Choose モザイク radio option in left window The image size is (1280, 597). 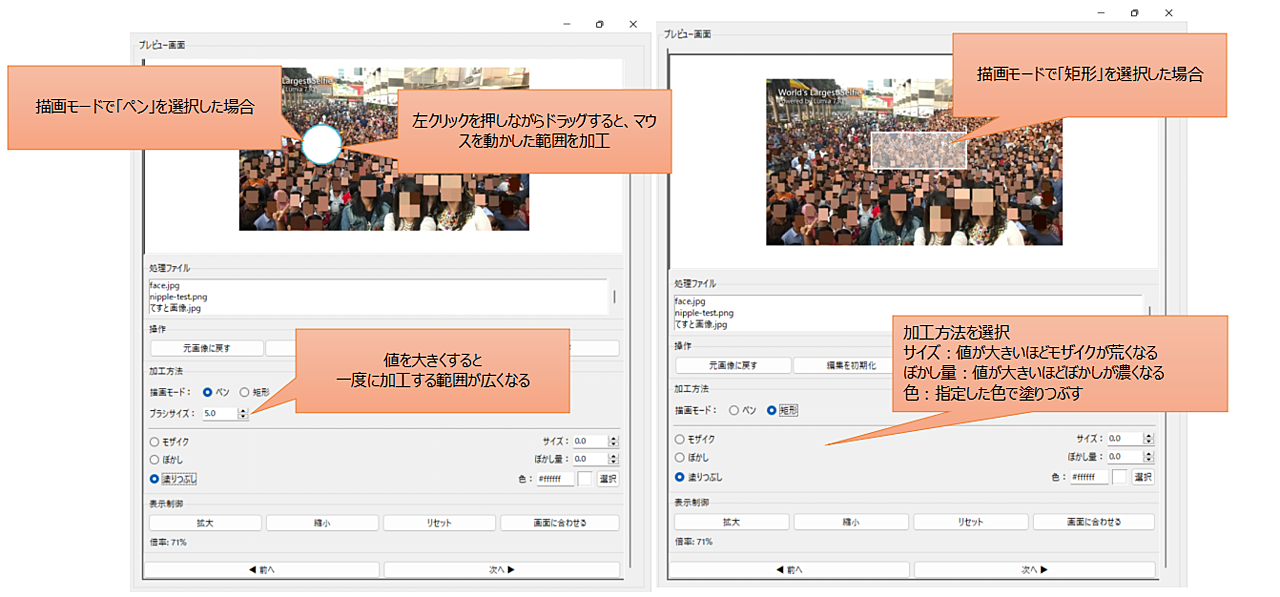coord(154,441)
